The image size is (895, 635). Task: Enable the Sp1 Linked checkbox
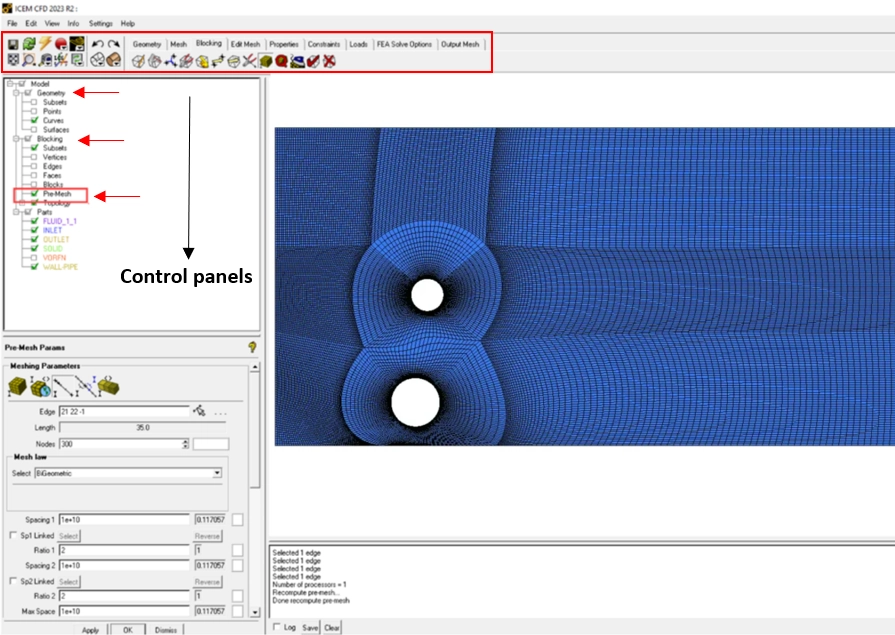click(x=12, y=536)
